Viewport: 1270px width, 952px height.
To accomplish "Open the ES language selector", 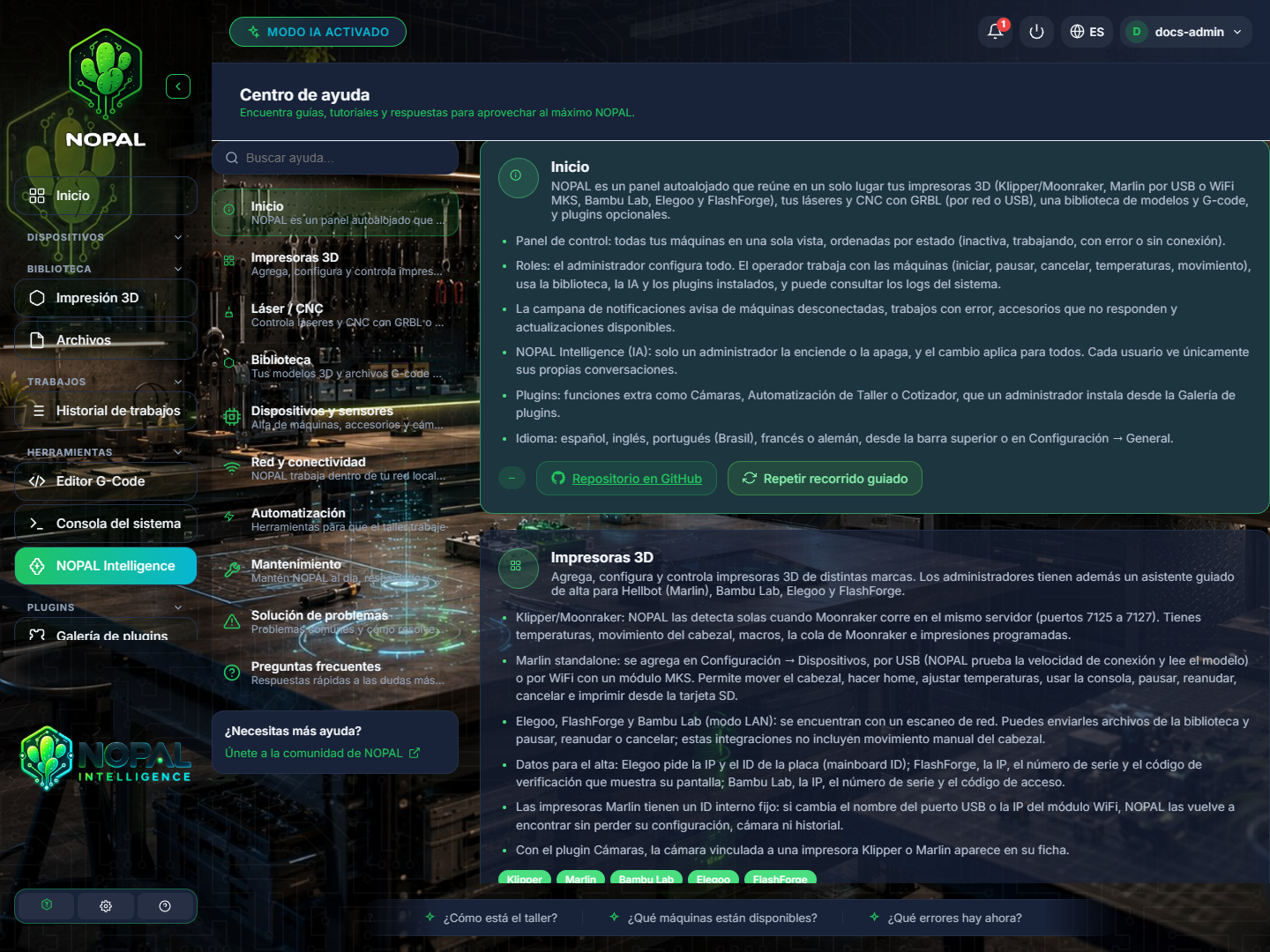I will coord(1087,32).
